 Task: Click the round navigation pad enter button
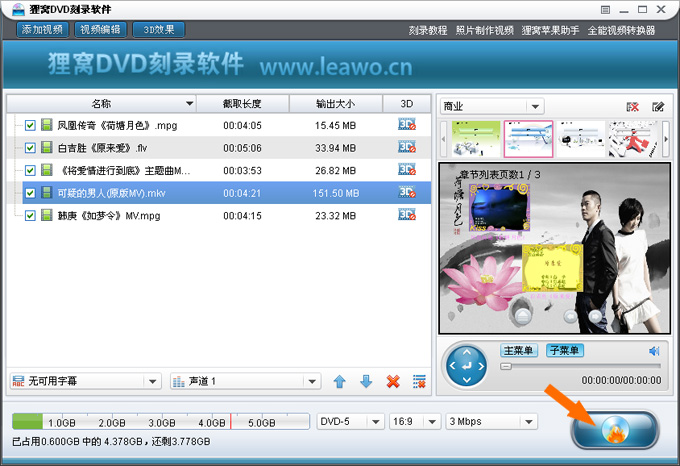(x=467, y=367)
